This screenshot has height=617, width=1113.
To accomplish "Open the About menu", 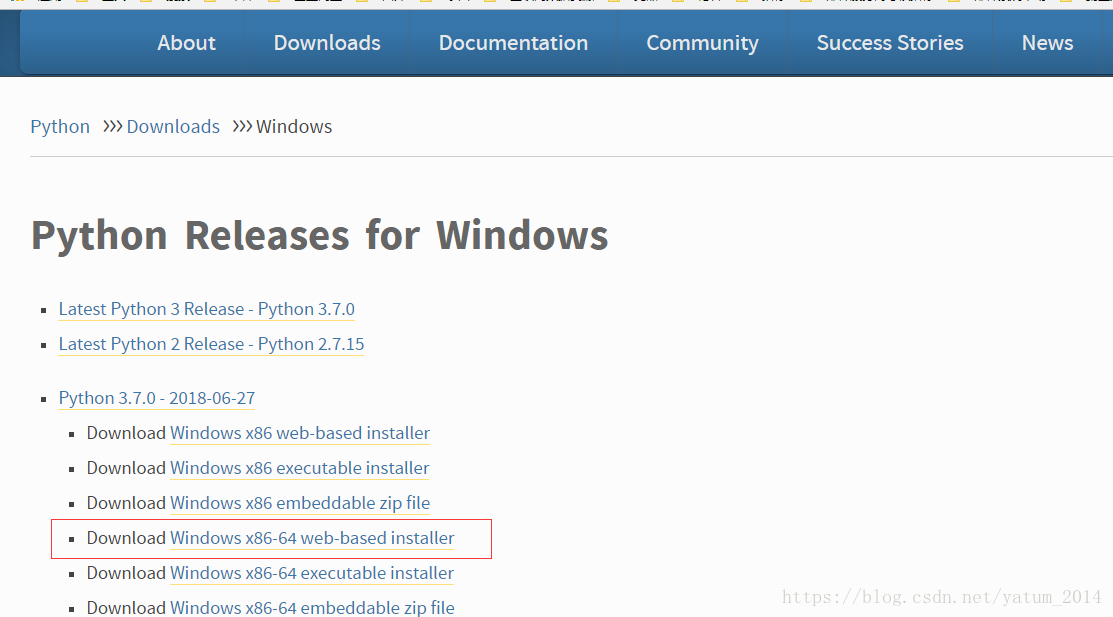I will tap(186, 42).
